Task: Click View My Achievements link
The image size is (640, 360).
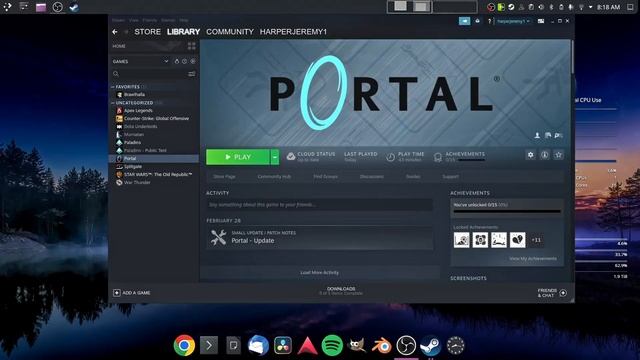Action: tap(533, 259)
